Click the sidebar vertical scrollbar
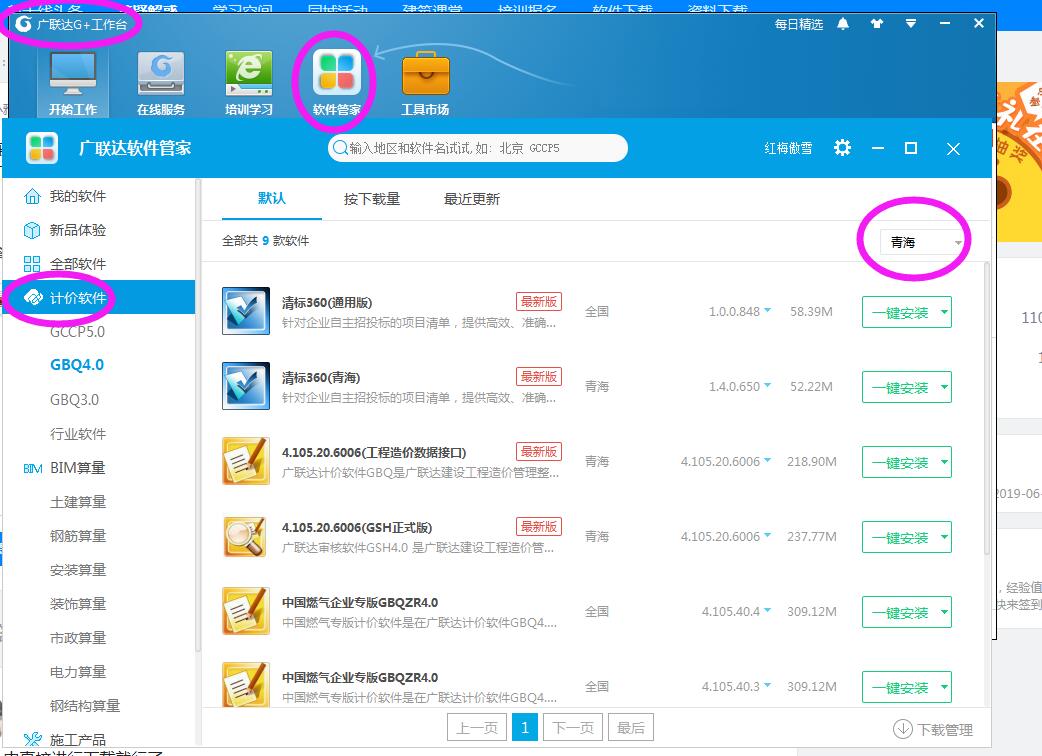 tap(197, 415)
